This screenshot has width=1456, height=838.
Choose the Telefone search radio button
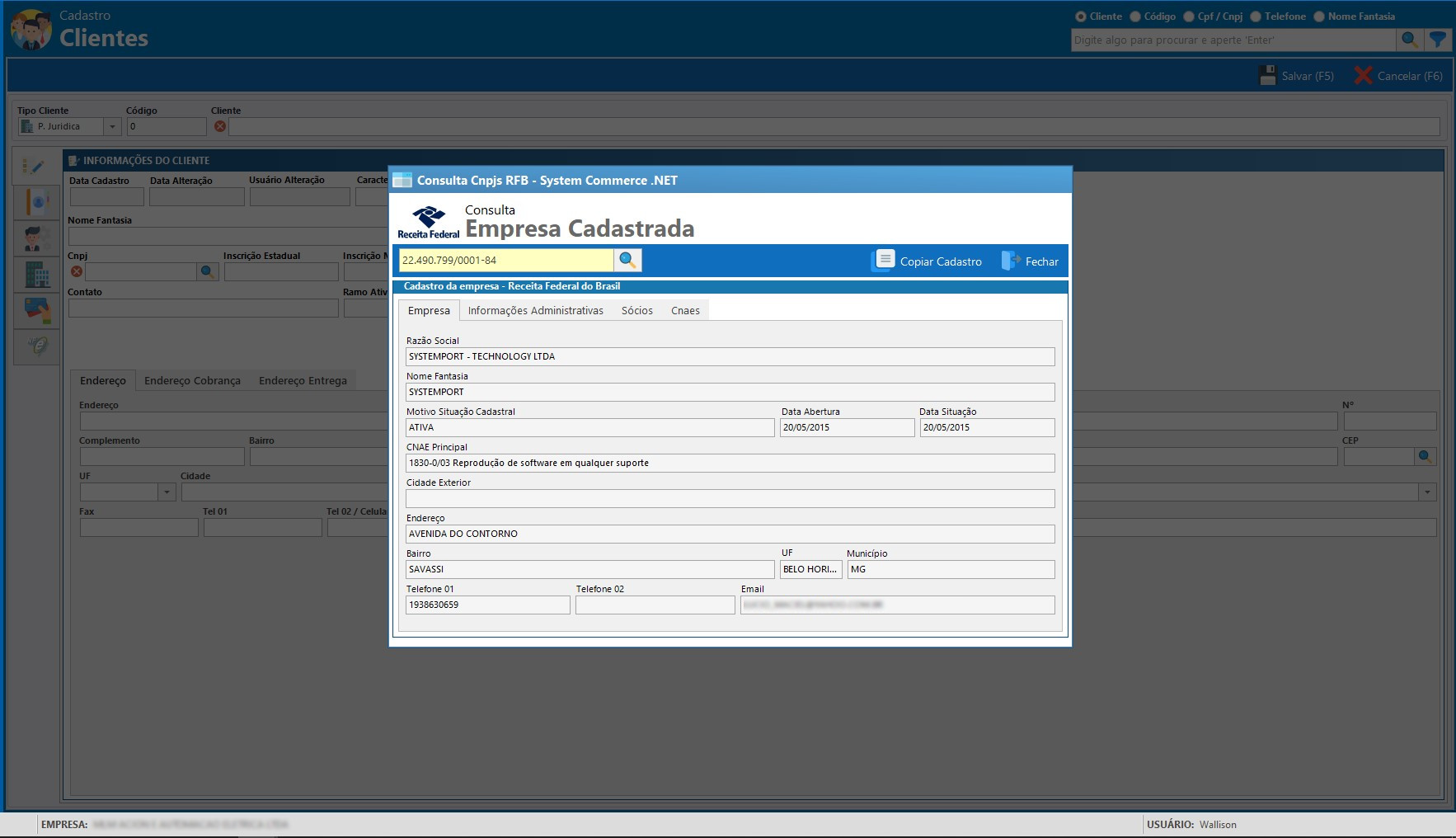pos(1256,16)
